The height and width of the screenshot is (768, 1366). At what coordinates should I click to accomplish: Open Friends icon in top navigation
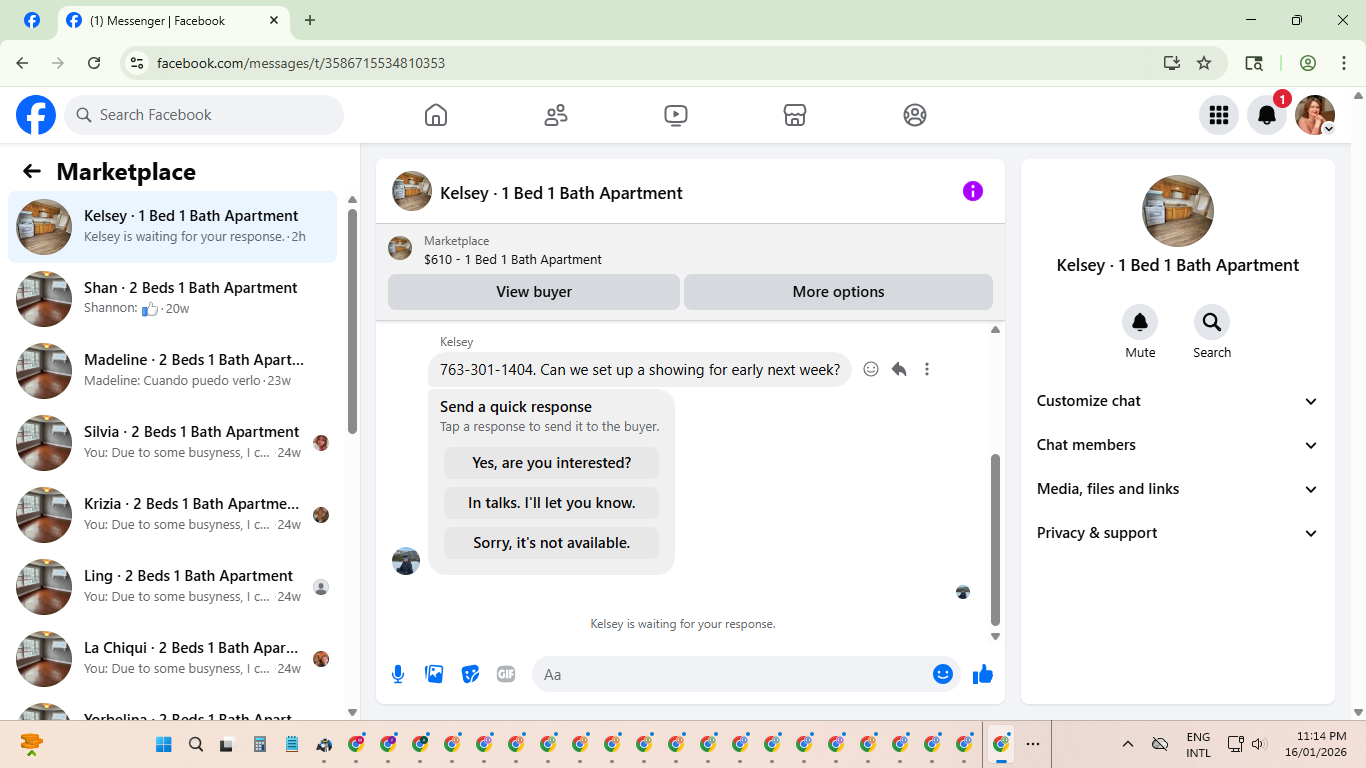tap(556, 115)
